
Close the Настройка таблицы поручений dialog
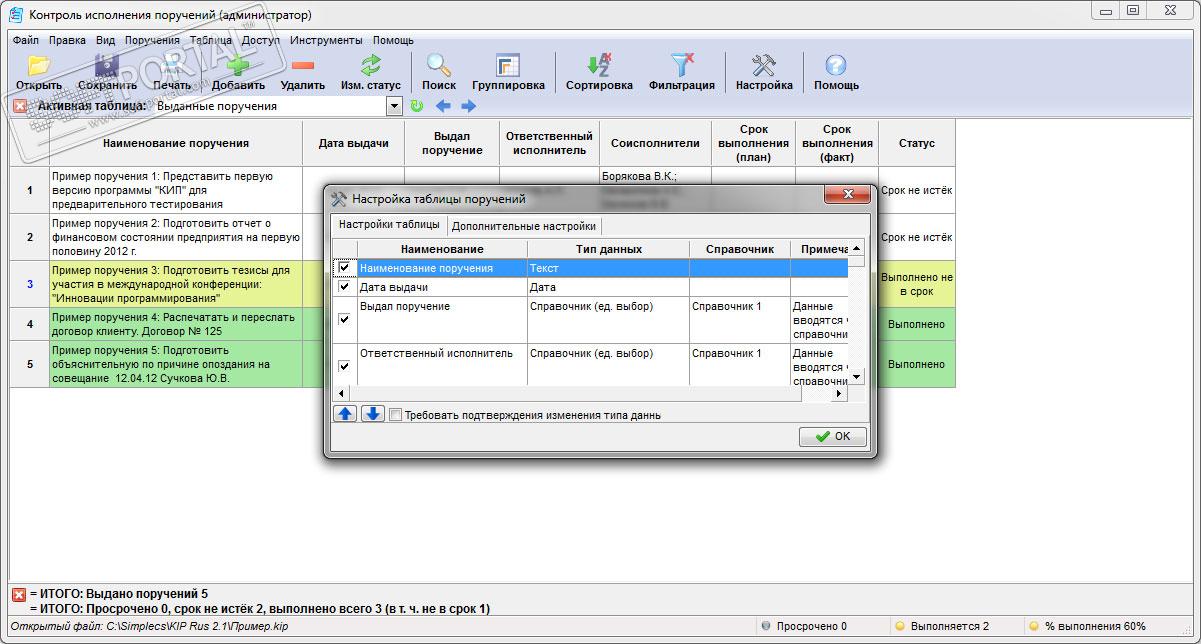coord(848,194)
